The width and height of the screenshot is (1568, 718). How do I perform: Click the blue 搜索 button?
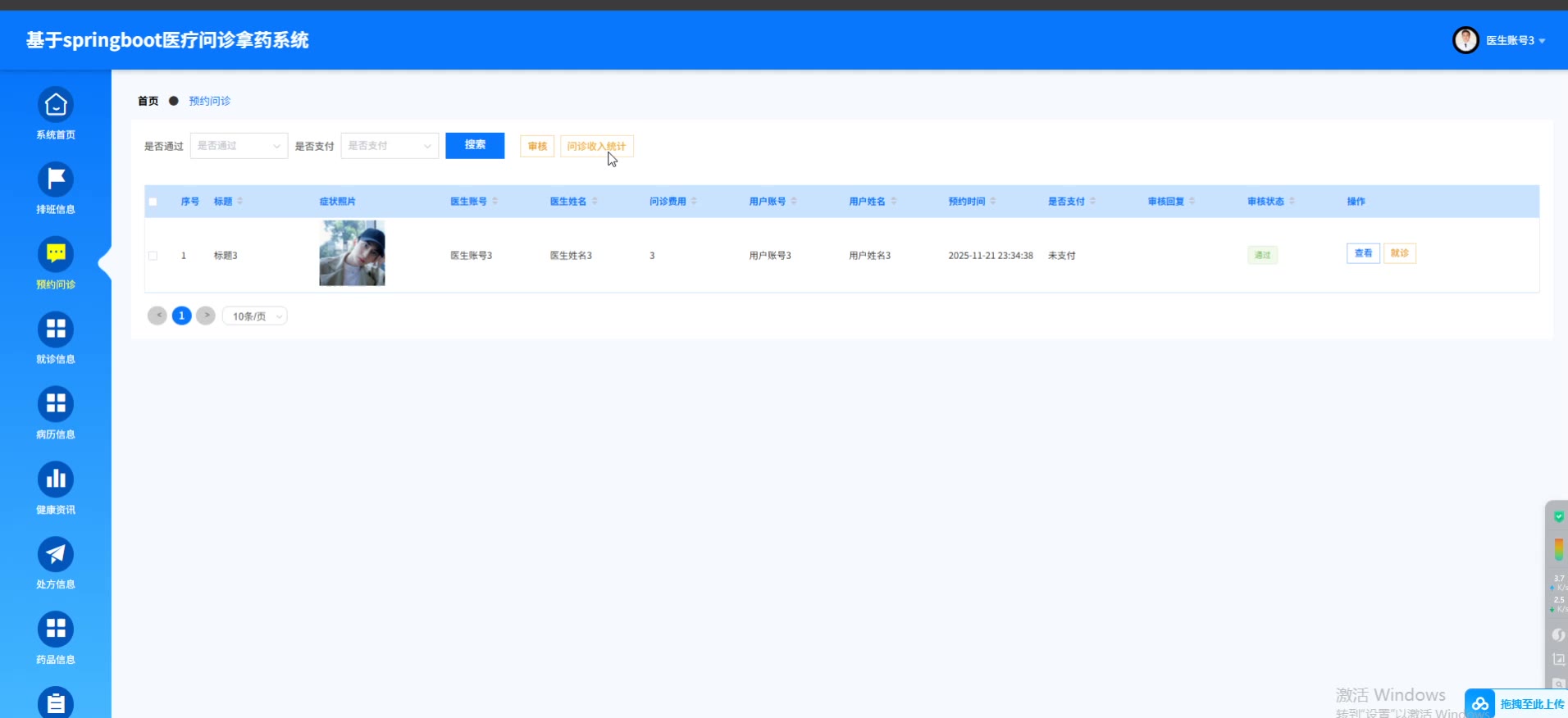pyautogui.click(x=475, y=145)
